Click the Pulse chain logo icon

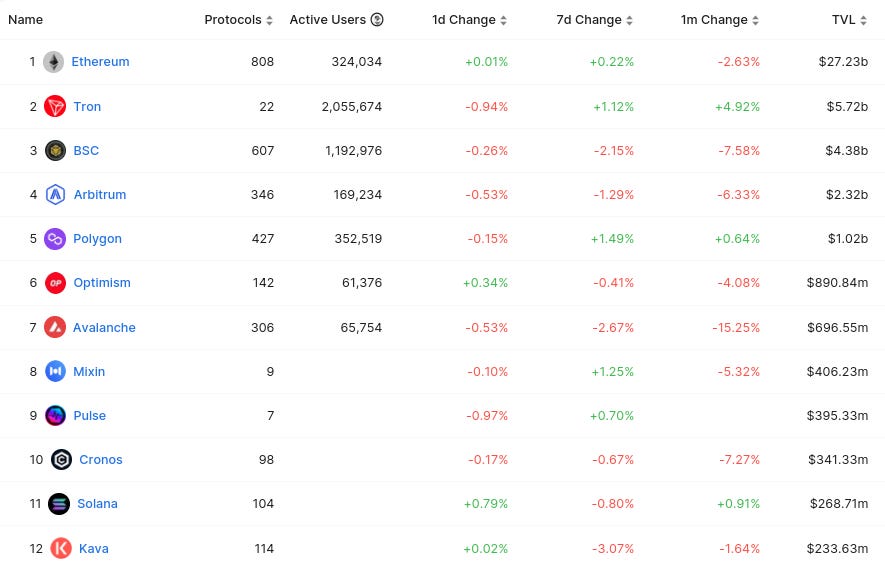(55, 416)
